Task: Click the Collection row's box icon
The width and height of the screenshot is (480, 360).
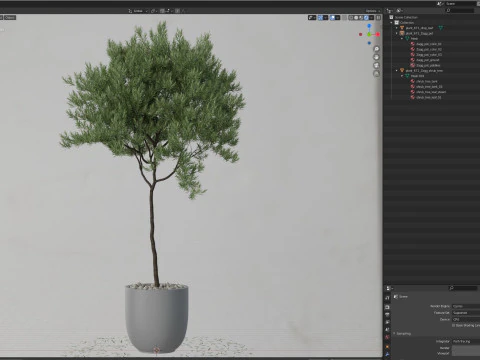Action: [x=397, y=22]
